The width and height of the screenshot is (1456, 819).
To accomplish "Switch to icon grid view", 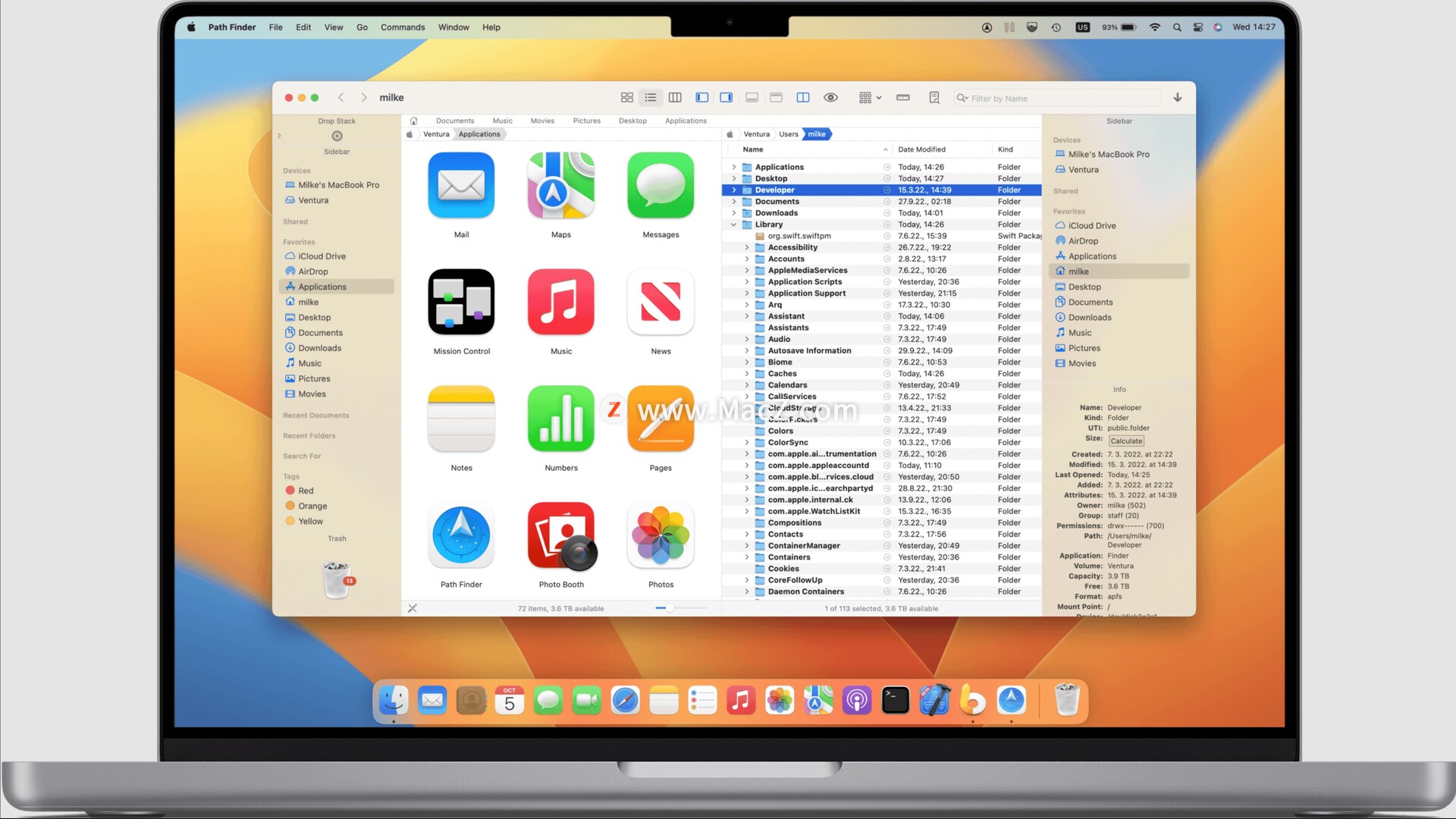I will pos(626,98).
